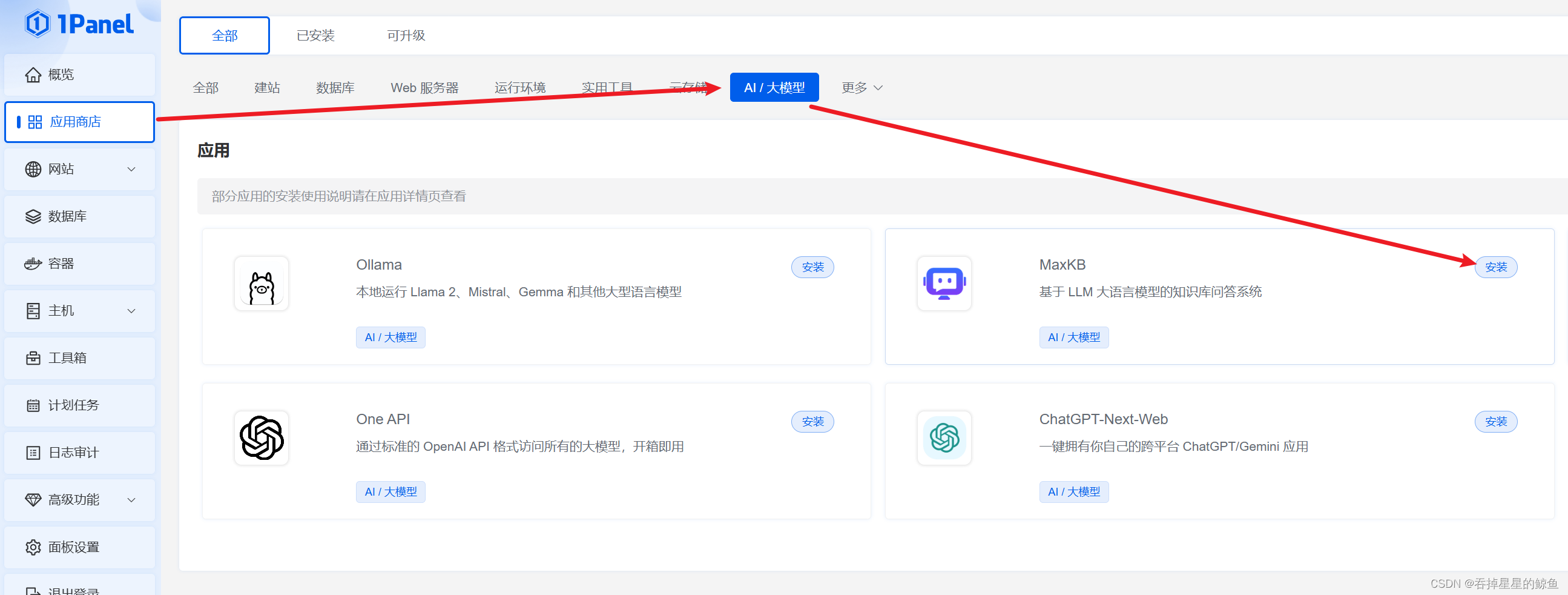Click the 容器 docker whale icon
Screen dimensions: 1568x595
click(x=33, y=264)
